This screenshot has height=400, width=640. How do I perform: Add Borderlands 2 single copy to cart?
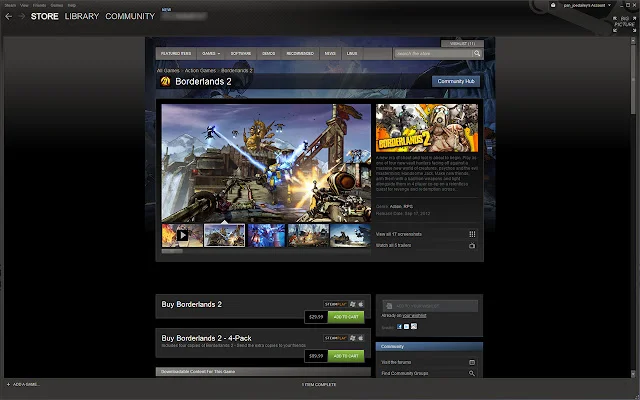coord(346,317)
